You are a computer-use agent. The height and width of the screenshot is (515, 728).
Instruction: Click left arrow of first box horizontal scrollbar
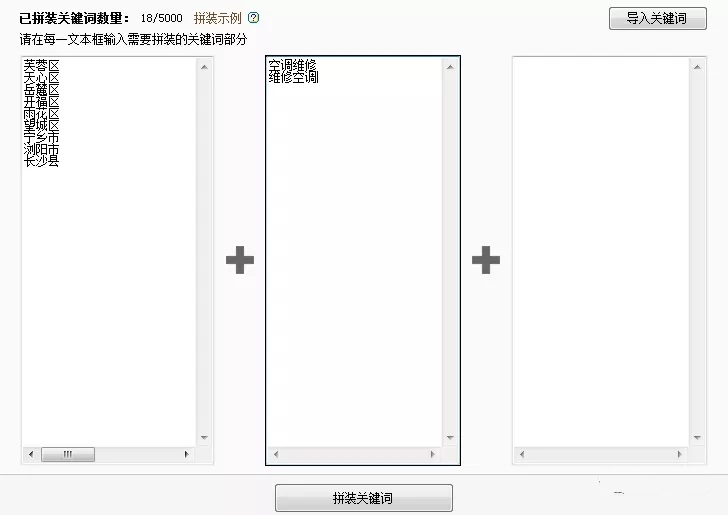pyautogui.click(x=31, y=454)
